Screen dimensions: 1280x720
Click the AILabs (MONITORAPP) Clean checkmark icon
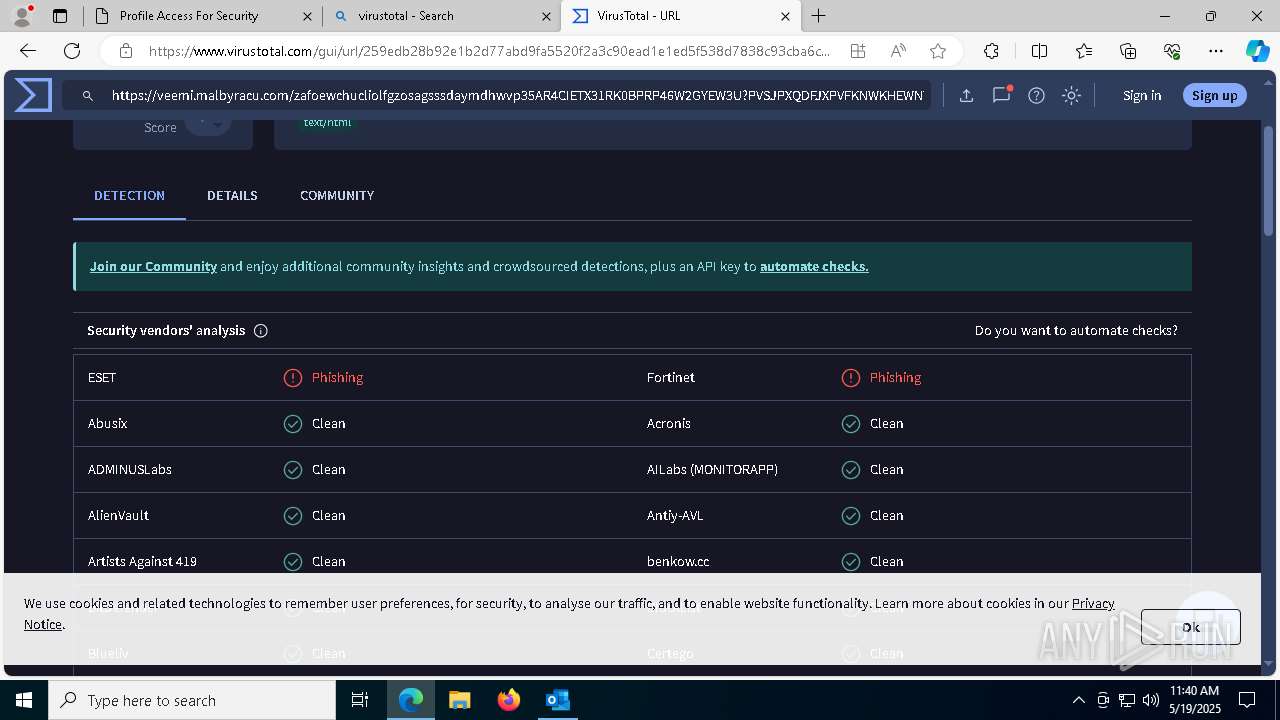[x=850, y=469]
